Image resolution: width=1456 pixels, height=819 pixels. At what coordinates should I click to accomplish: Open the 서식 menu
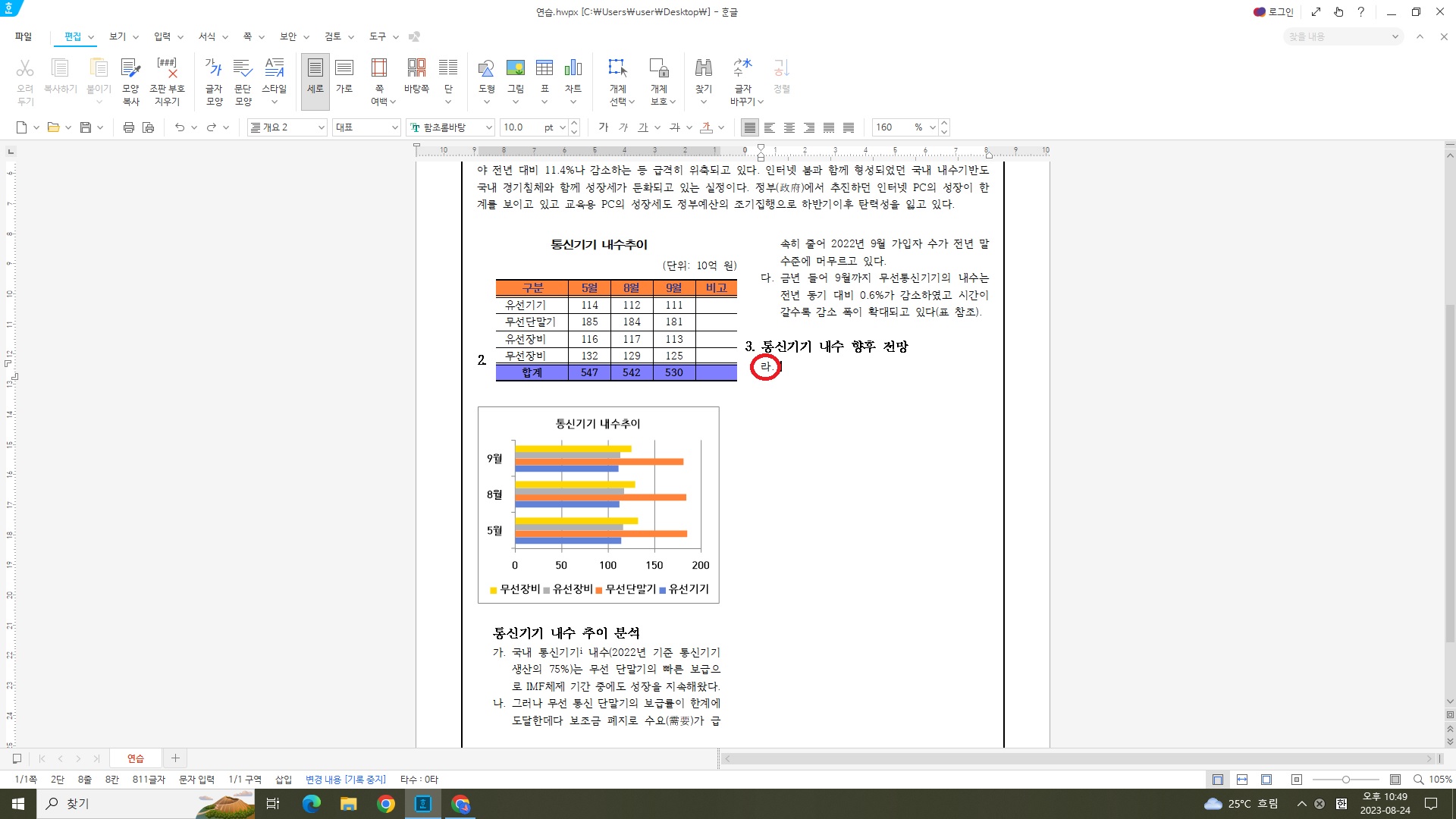pyautogui.click(x=207, y=36)
